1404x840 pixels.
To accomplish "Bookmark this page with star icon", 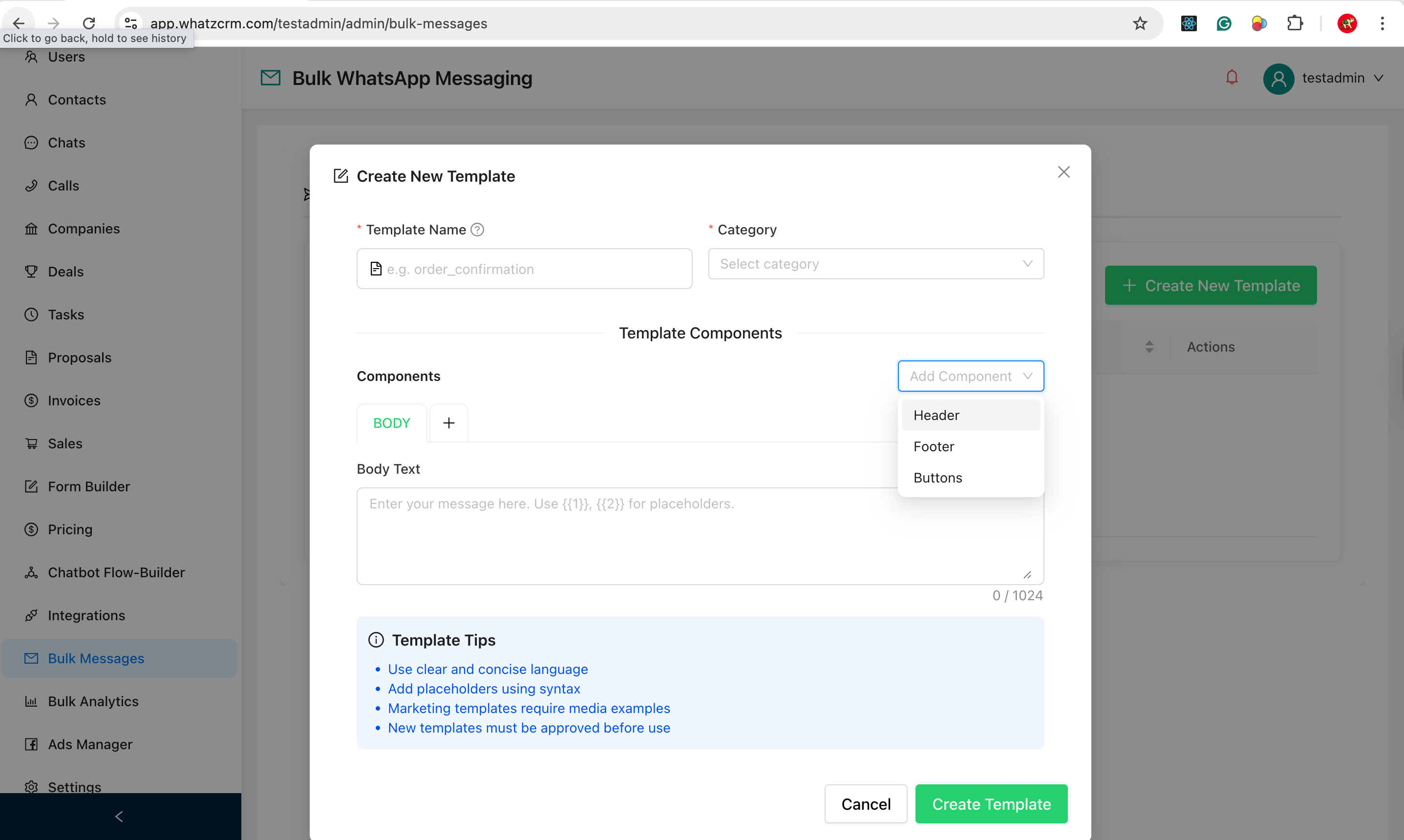I will click(1140, 23).
